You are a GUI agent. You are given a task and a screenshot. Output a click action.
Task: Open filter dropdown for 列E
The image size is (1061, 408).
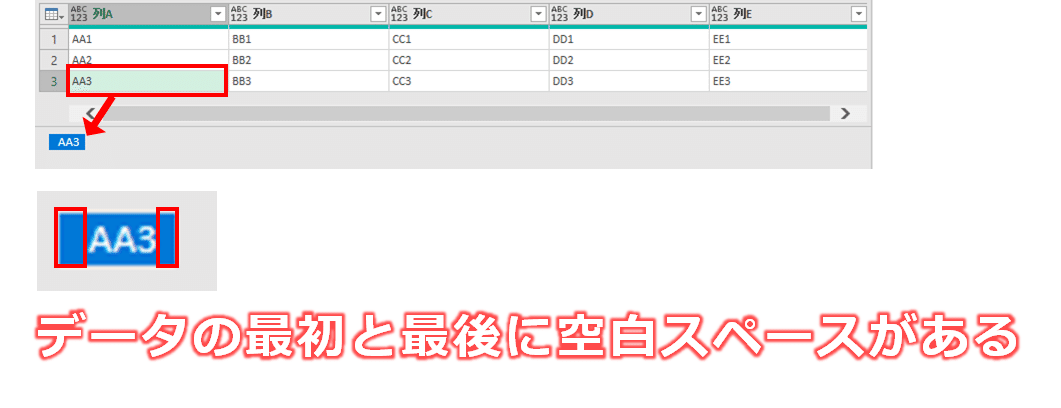click(x=859, y=14)
